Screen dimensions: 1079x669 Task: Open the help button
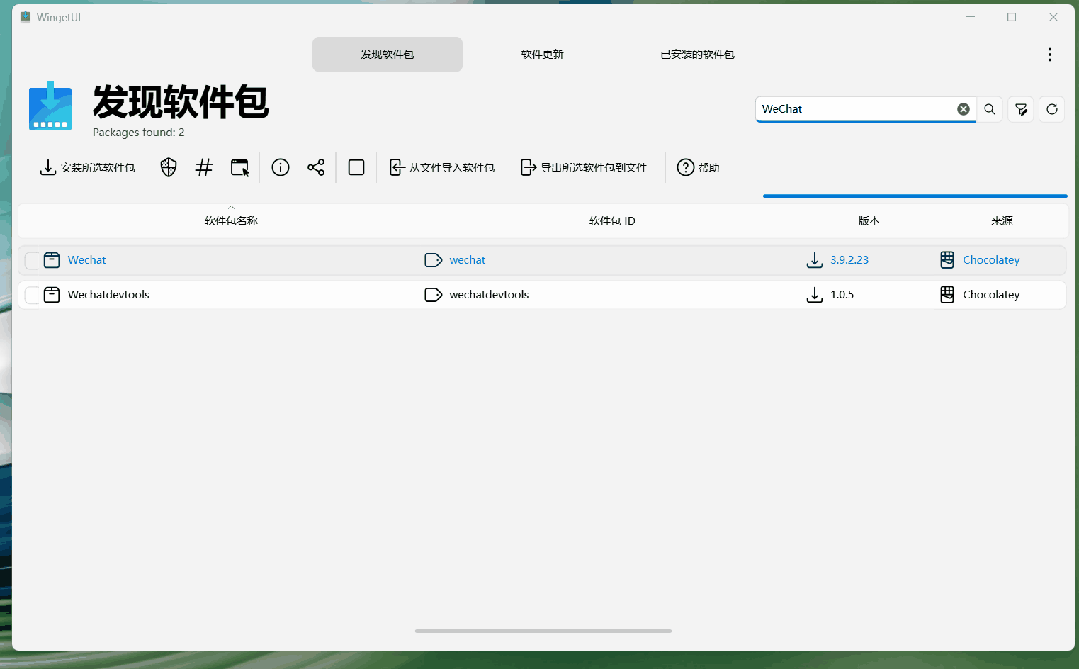(698, 167)
